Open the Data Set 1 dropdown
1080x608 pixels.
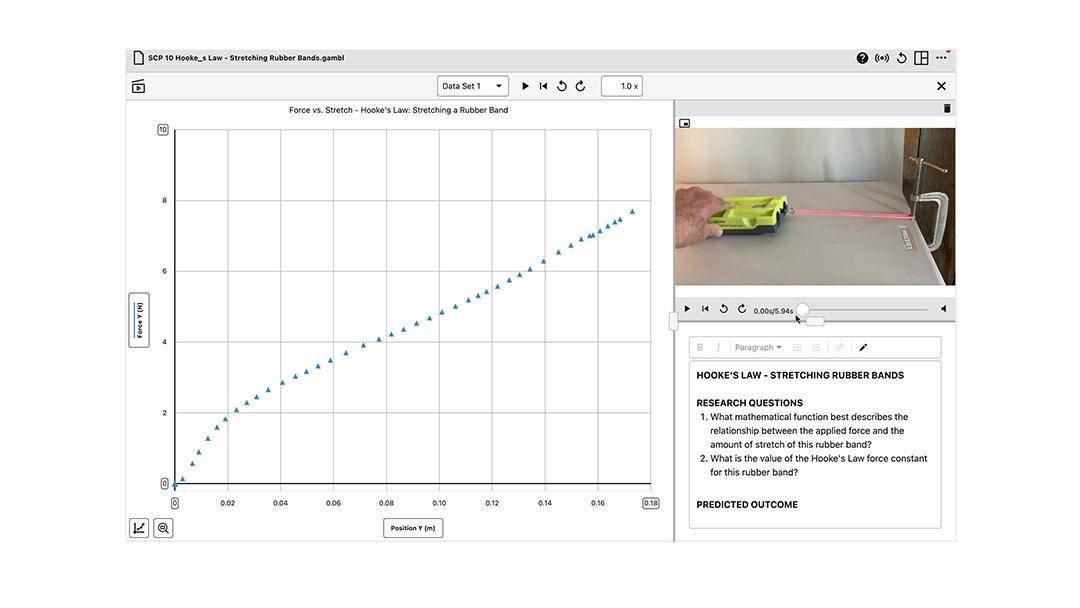[x=473, y=86]
